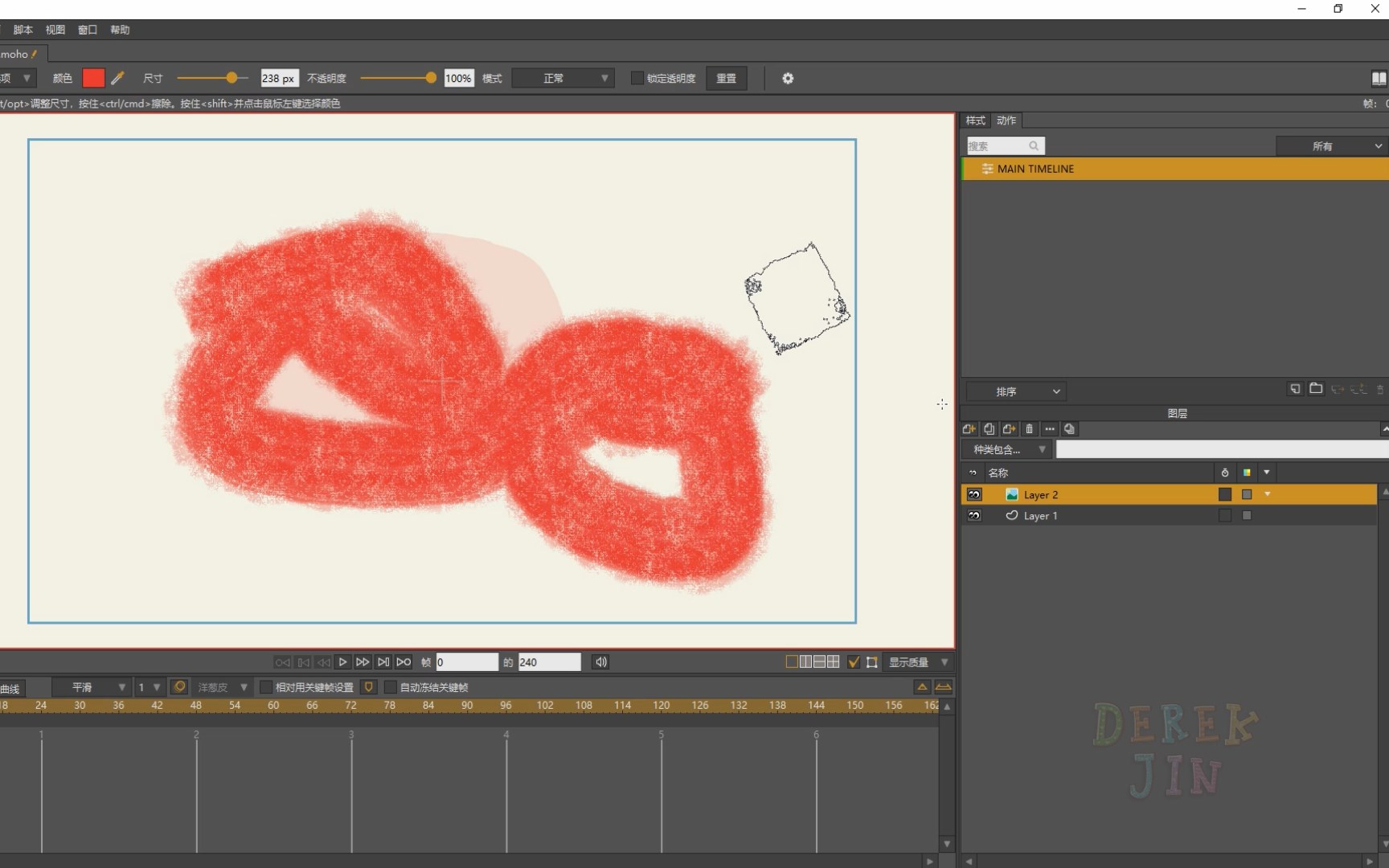
Task: Click the new folder icon in actions panel
Action: tap(1316, 389)
